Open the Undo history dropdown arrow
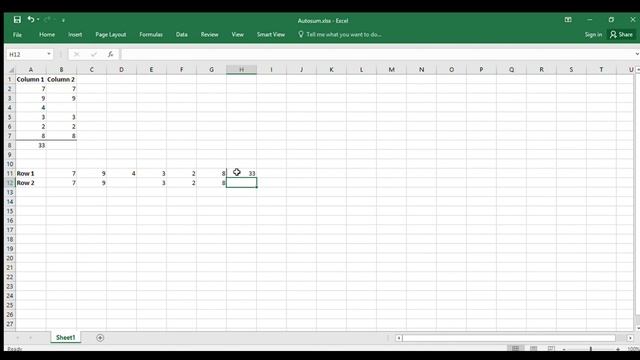 click(x=38, y=20)
